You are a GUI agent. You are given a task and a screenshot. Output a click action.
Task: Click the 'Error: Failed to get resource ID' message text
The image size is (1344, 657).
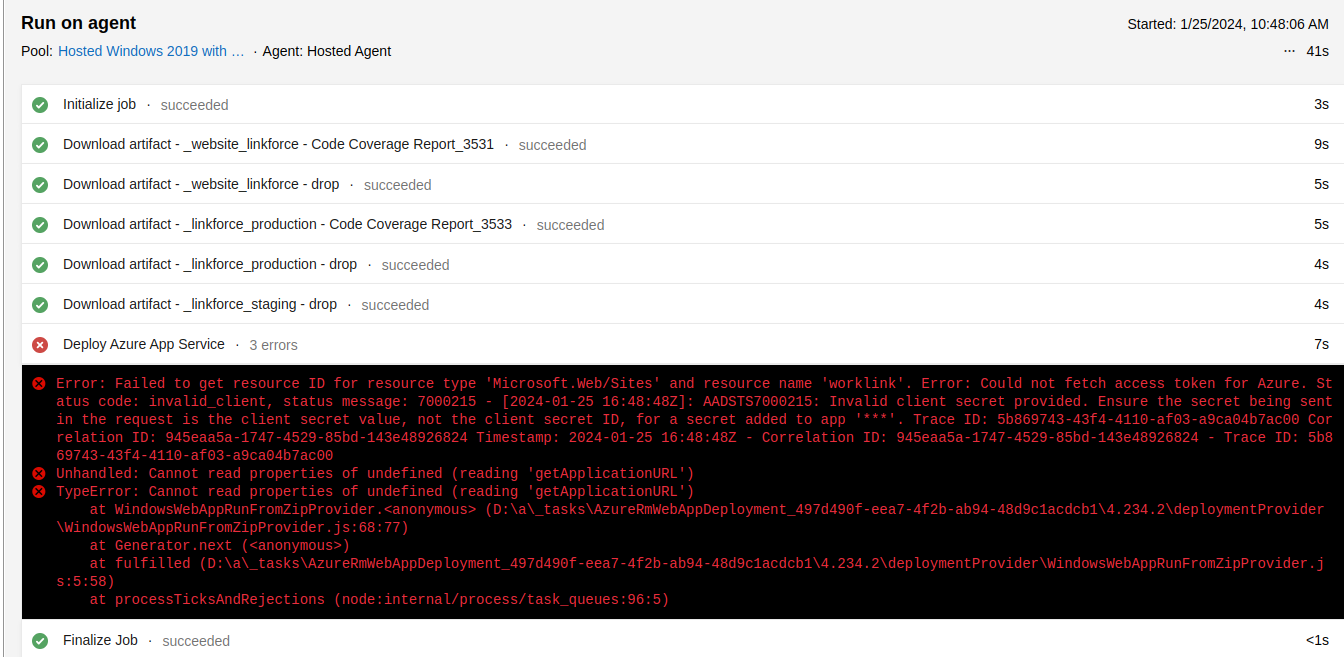(x=694, y=420)
